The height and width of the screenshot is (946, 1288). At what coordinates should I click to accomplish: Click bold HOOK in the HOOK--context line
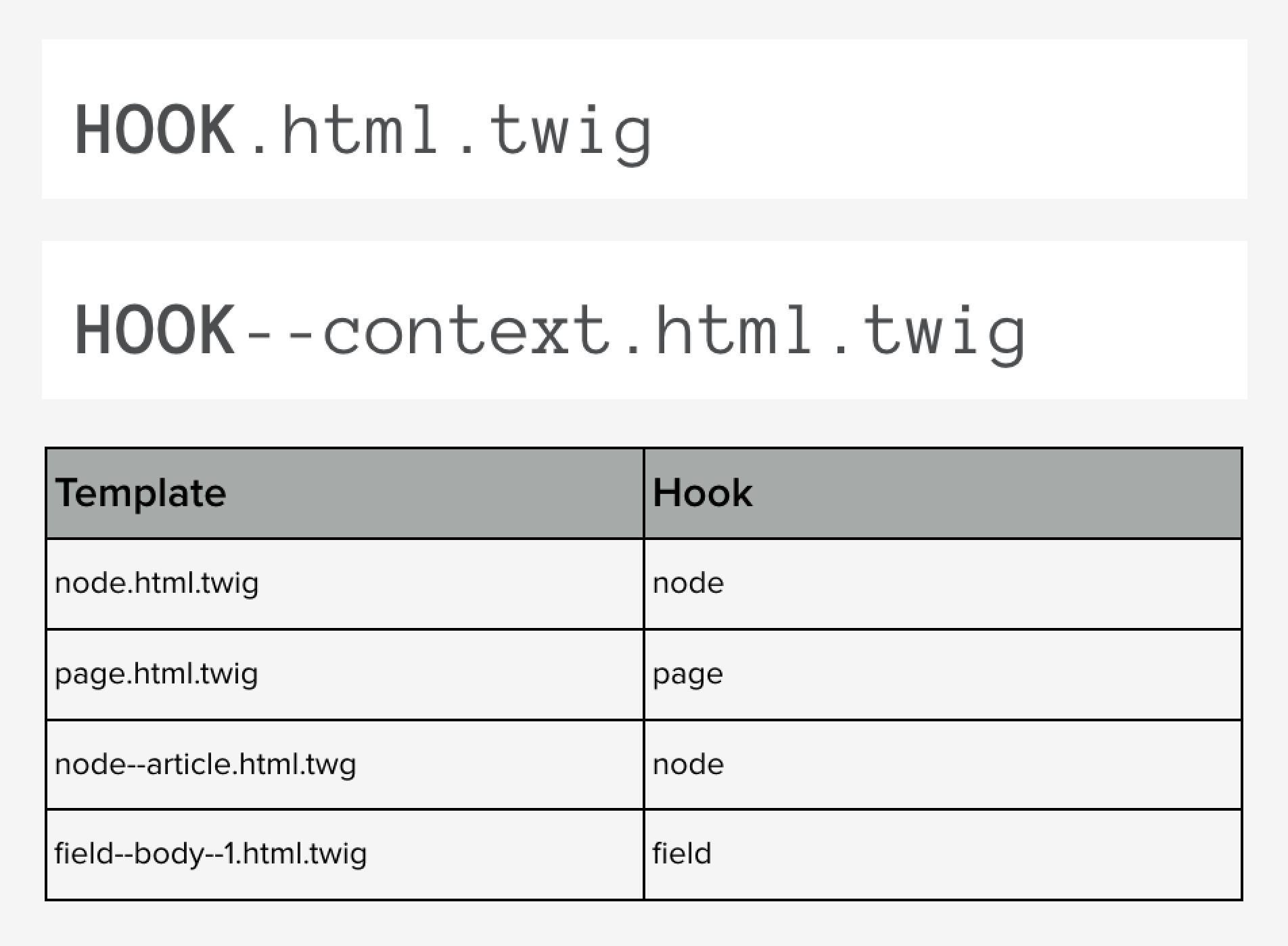155,331
